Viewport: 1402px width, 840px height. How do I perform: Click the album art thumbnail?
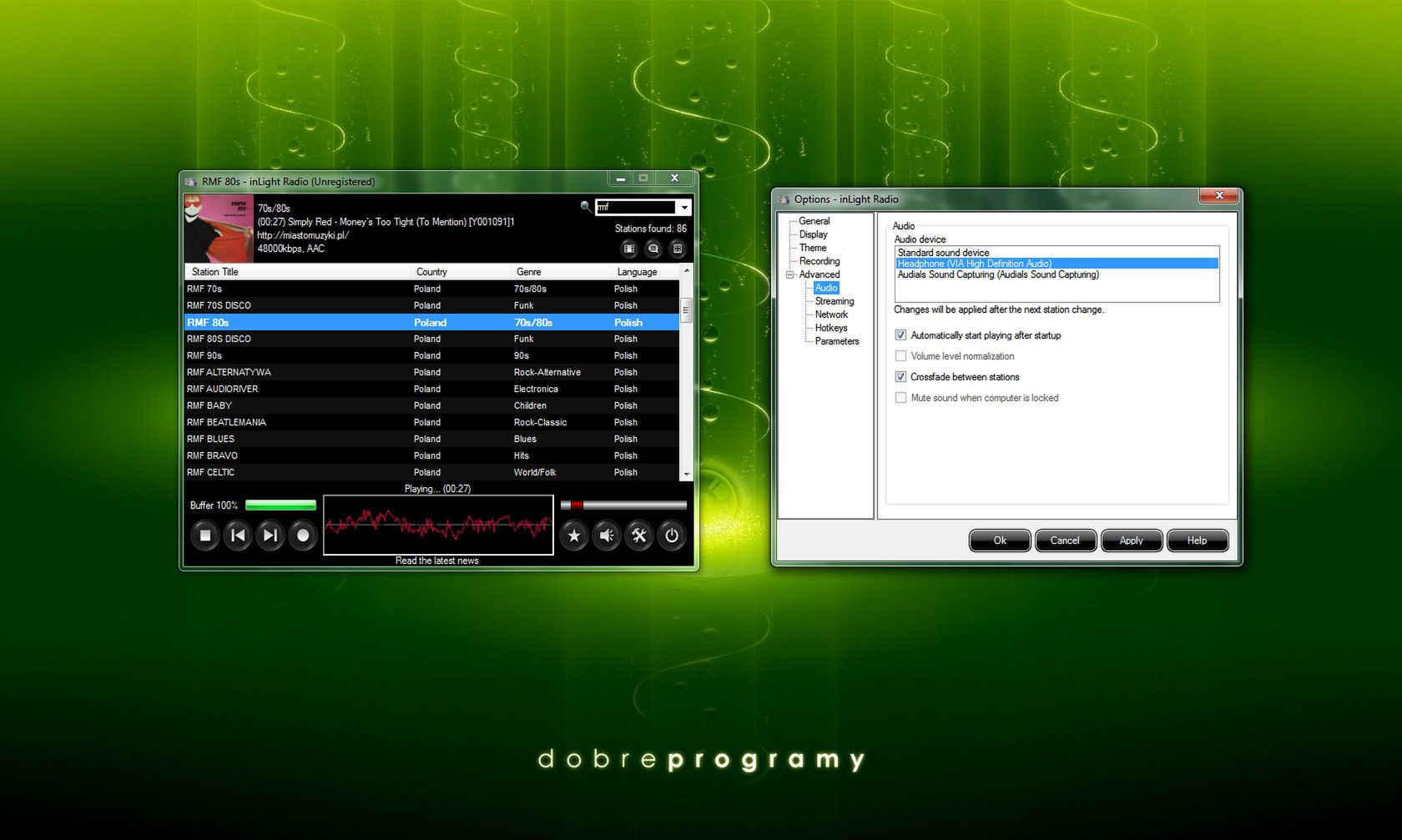point(219,229)
